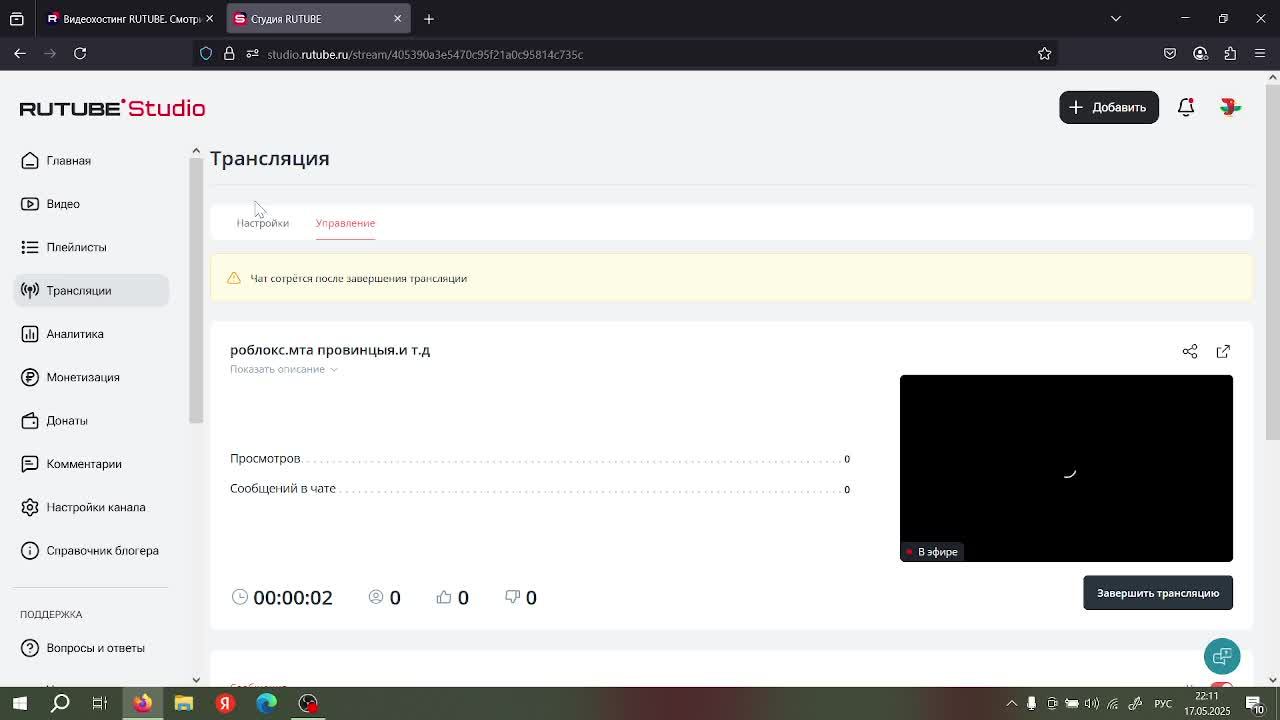Select the Управление tab
This screenshot has width=1280, height=720.
[345, 223]
